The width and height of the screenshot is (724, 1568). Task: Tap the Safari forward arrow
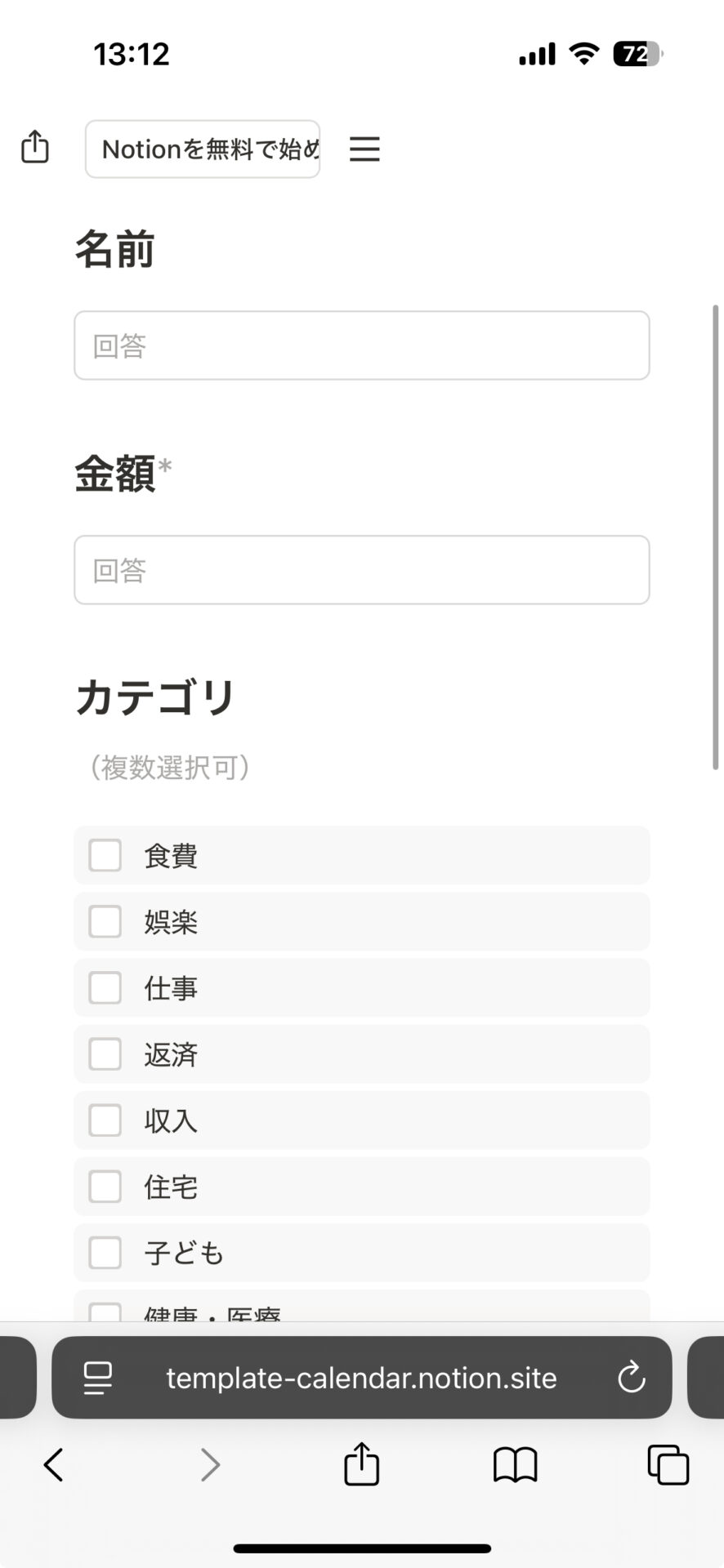210,1464
